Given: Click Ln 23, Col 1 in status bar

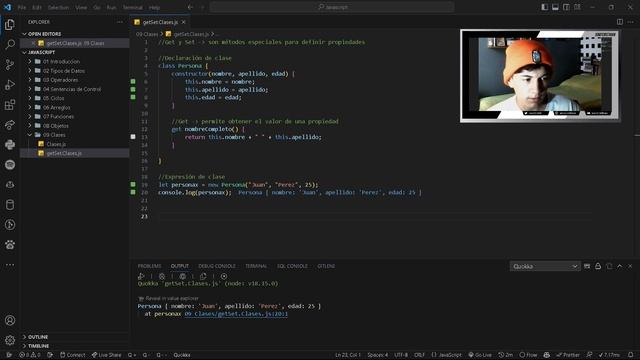Looking at the screenshot, I should [348, 355].
